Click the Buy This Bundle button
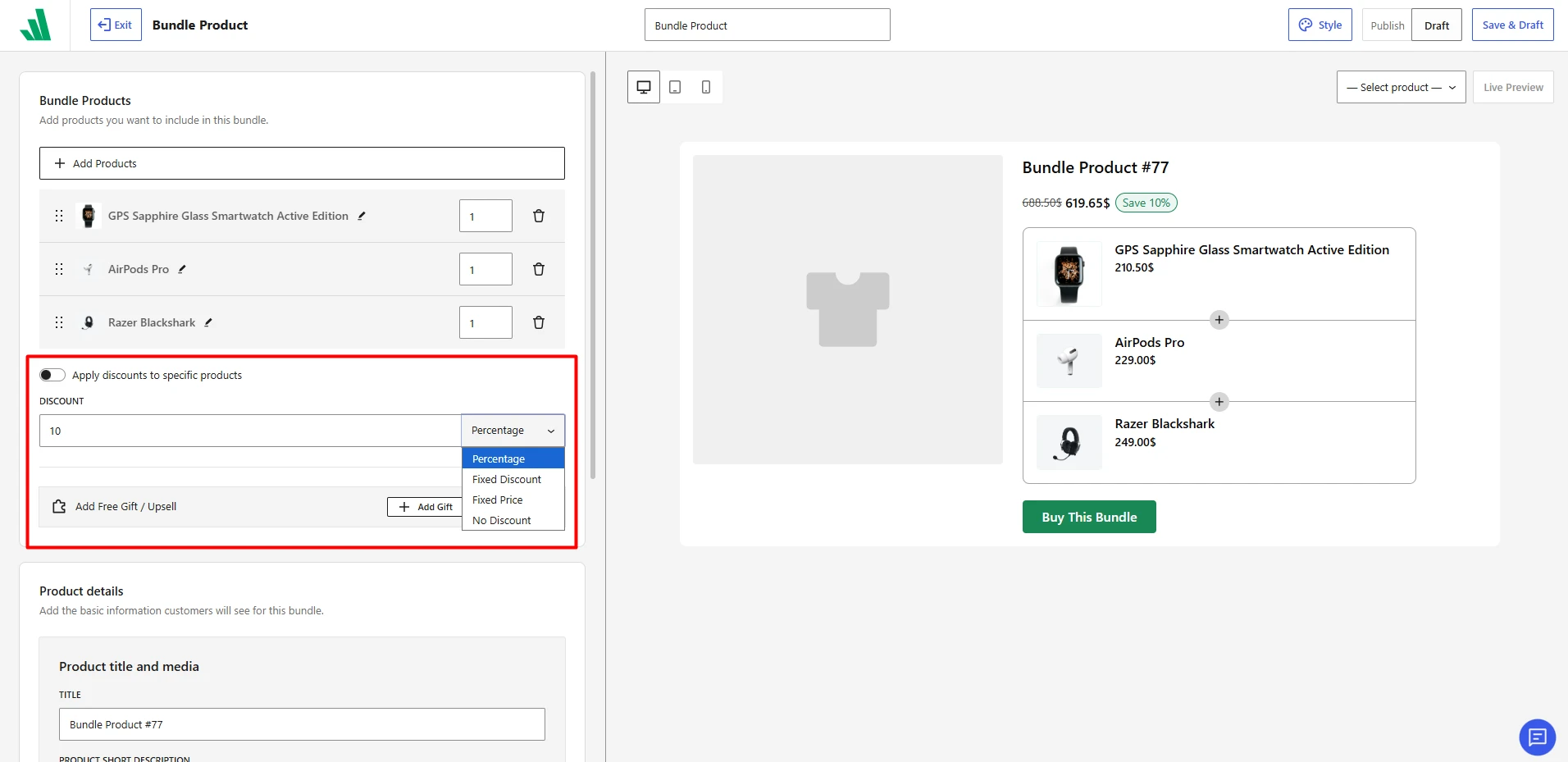 click(1089, 517)
